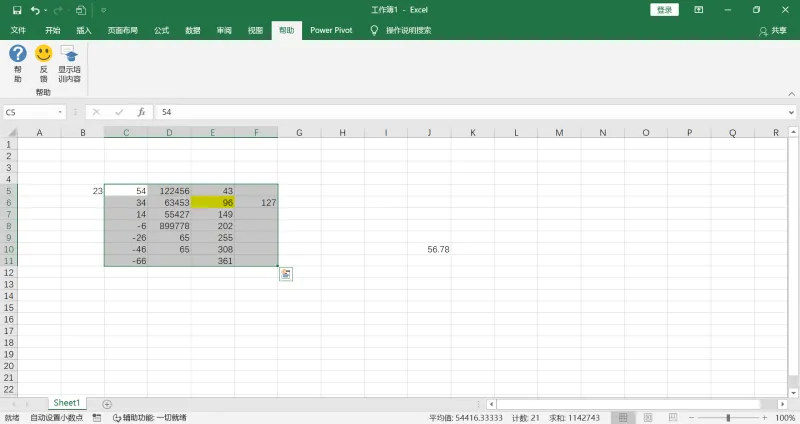Switch to Page Break Preview icon
The image size is (800, 424).
673,418
